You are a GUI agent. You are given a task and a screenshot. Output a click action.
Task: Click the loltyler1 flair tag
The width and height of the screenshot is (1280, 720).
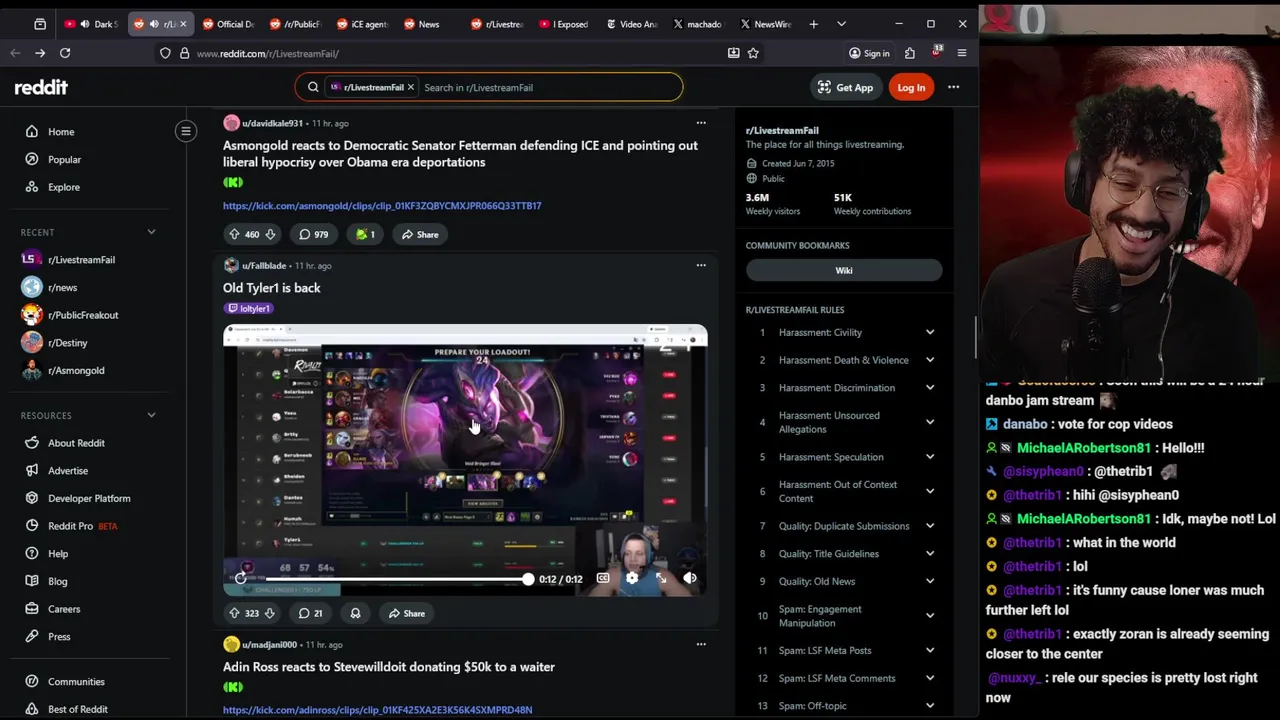tap(249, 308)
